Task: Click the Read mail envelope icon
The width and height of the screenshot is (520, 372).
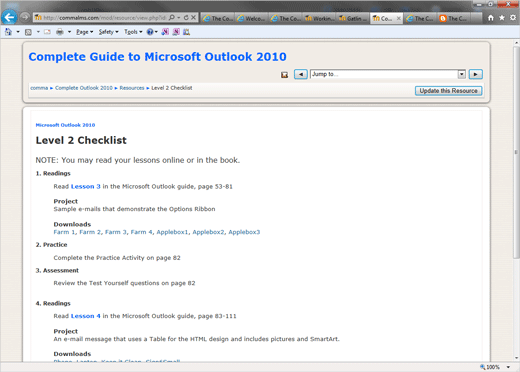Action: [x=47, y=32]
